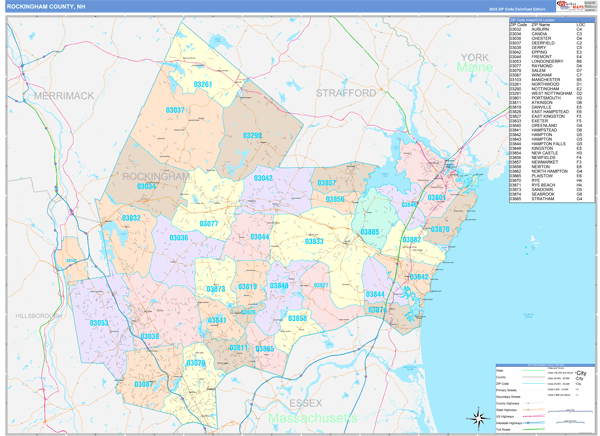Image resolution: width=600 pixels, height=436 pixels.
Task: Select ZIP code label 03087
Action: [143, 384]
